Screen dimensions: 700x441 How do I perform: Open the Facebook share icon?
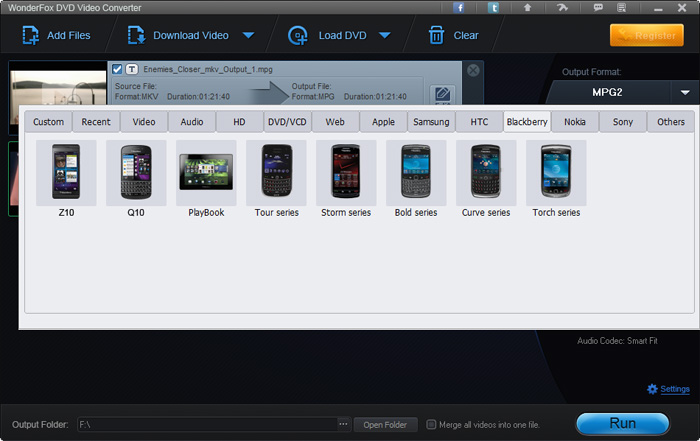(458, 8)
